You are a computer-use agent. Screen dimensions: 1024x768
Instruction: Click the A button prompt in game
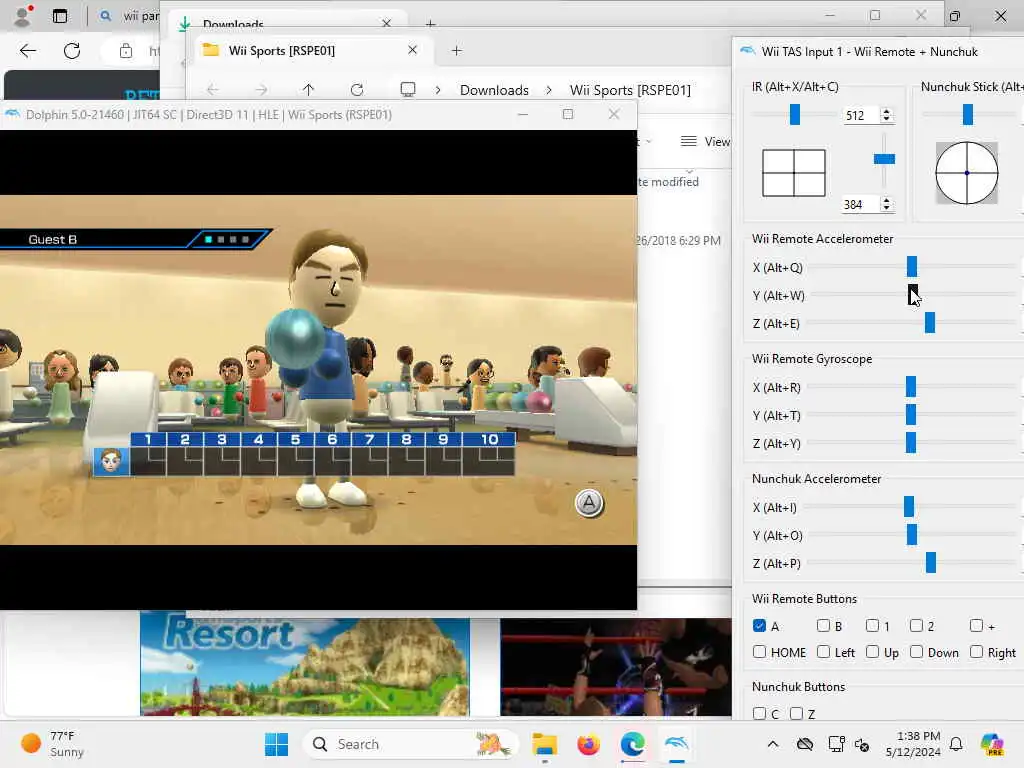click(x=589, y=504)
